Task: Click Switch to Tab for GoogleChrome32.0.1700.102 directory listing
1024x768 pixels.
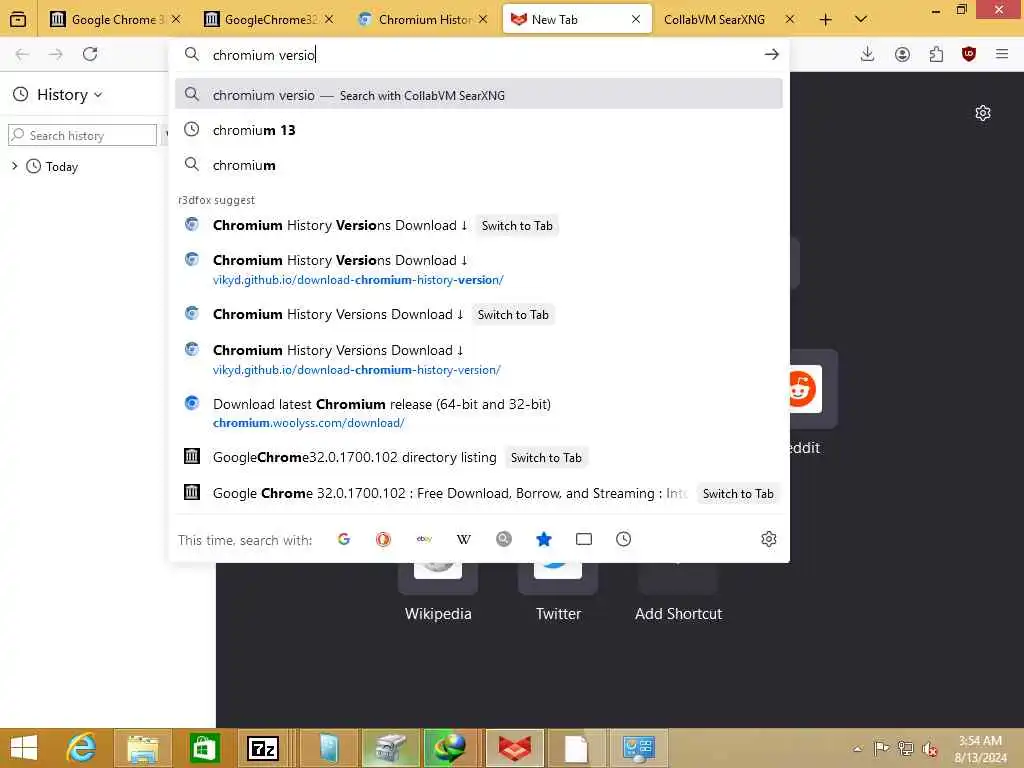Action: pos(546,458)
